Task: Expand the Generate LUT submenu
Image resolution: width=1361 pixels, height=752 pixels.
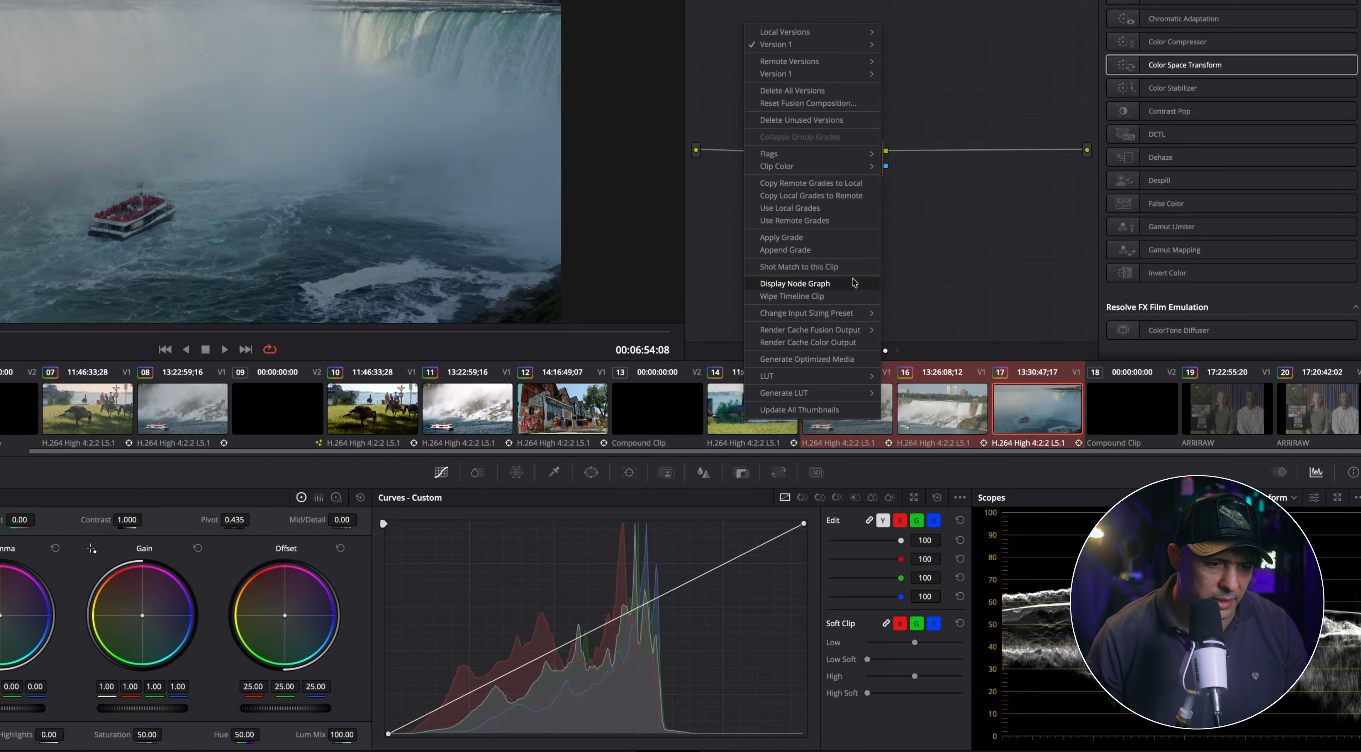Action: [814, 393]
